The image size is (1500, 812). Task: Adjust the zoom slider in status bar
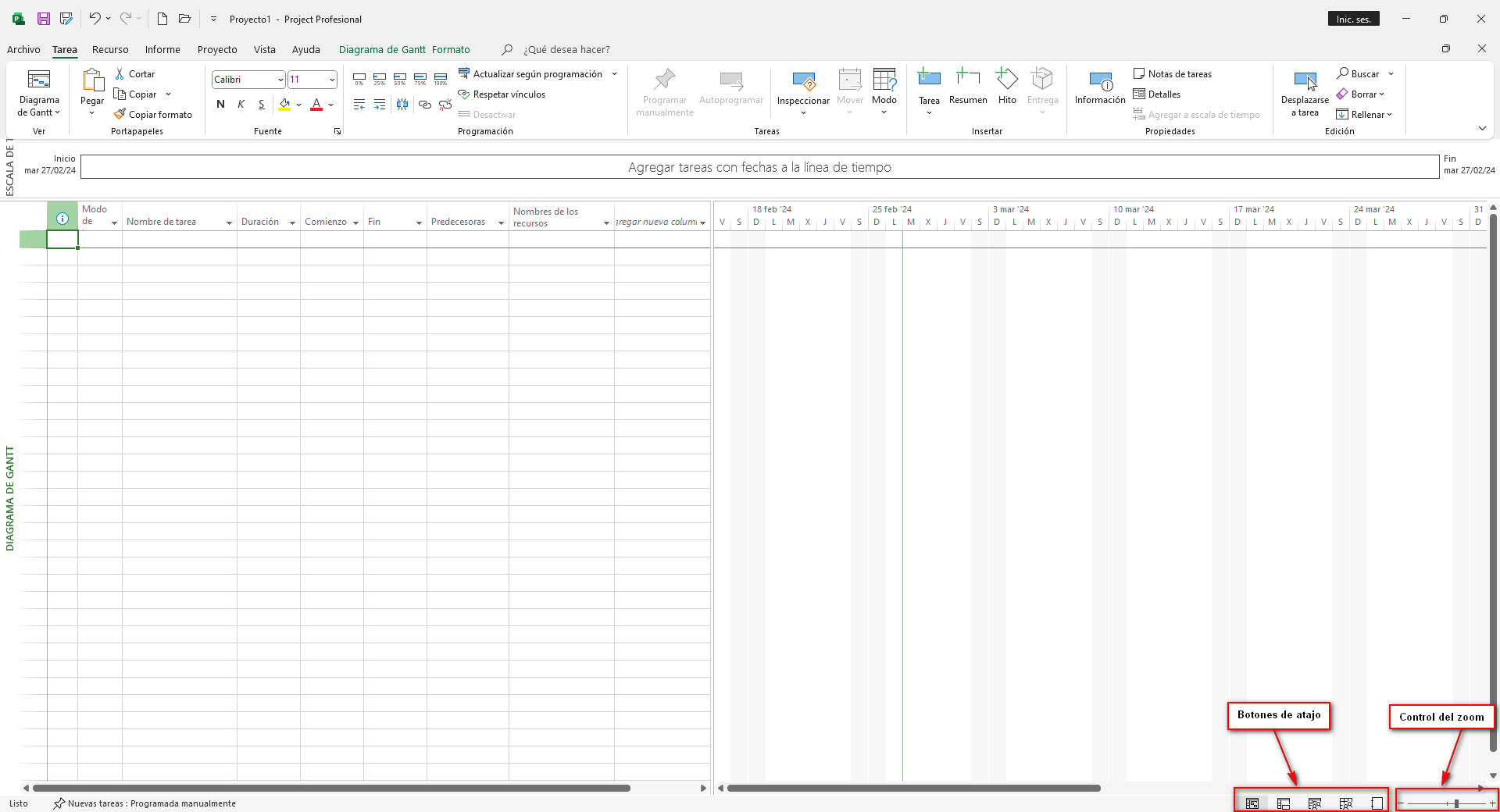[x=1456, y=803]
